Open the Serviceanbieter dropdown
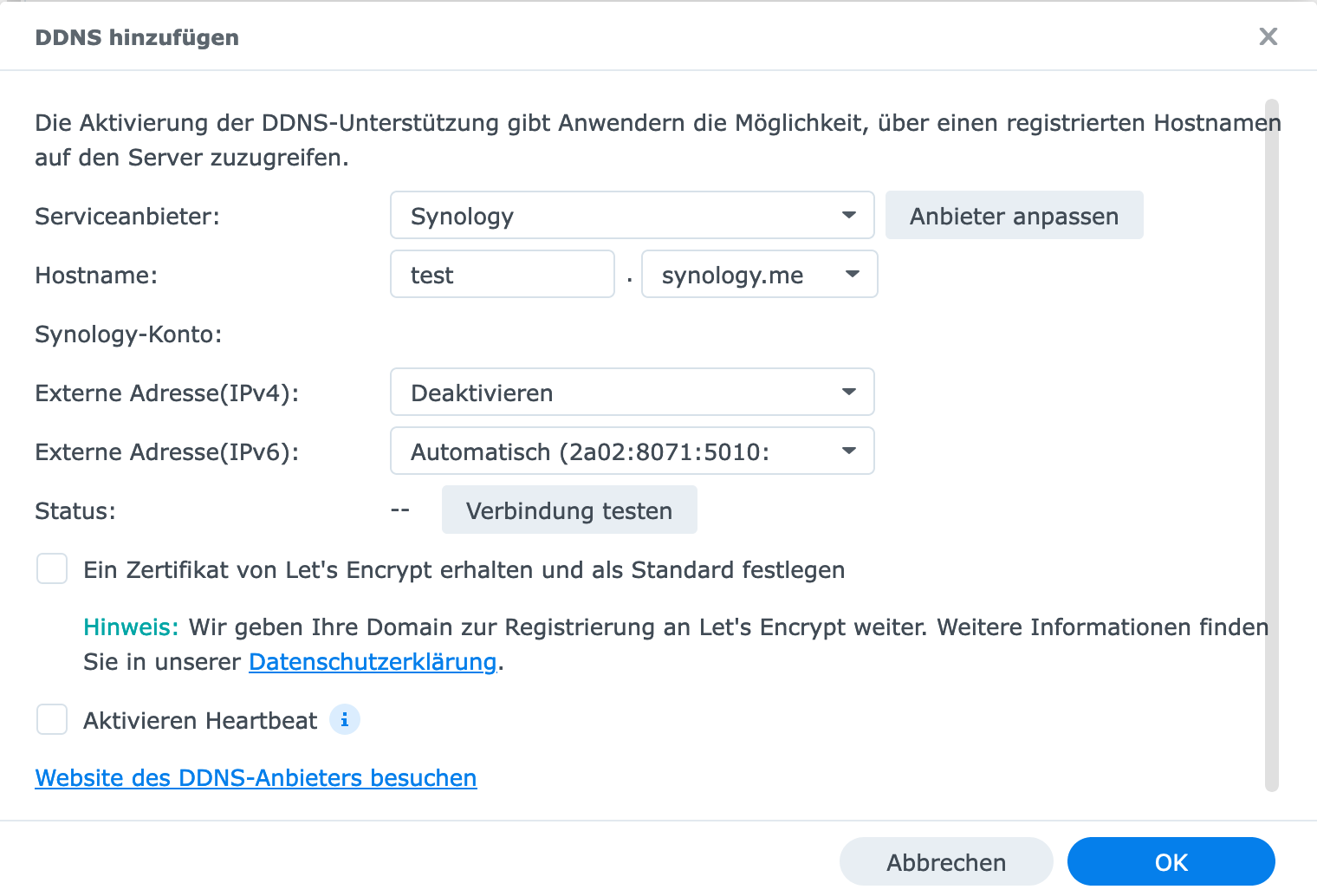1317x896 pixels. coord(632,216)
